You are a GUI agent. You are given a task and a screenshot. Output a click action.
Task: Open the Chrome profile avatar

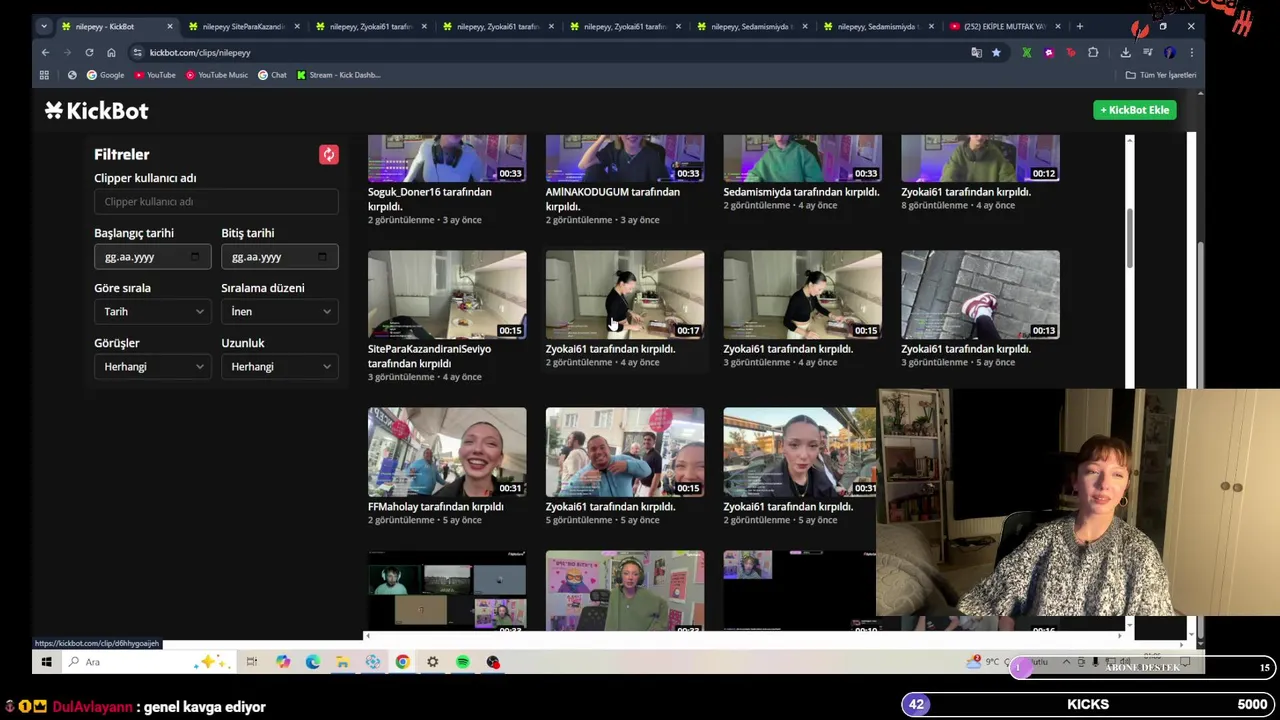[x=1169, y=52]
